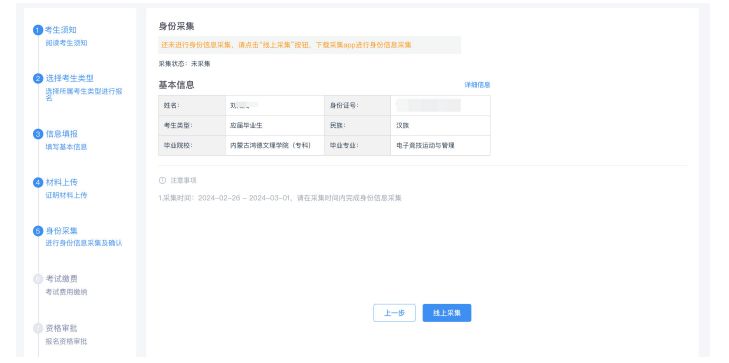Viewport: 729px width, 363px height.
Task: Click the 考生类别 label cell
Action: click(x=192, y=125)
